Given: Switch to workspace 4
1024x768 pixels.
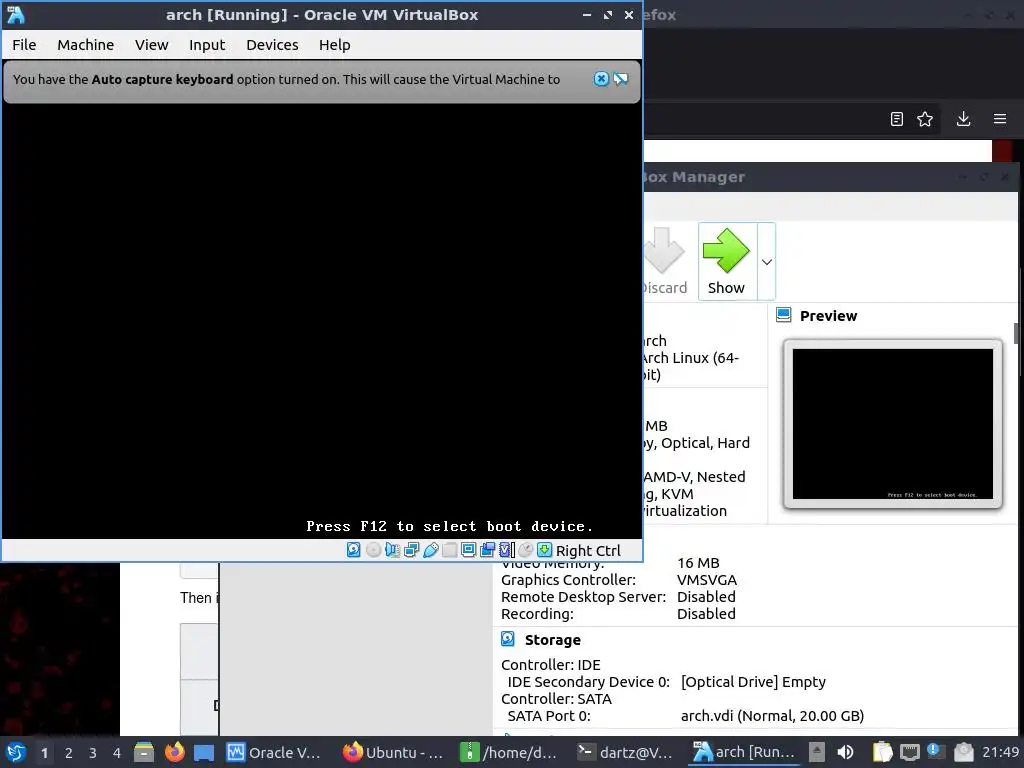Looking at the screenshot, I should [x=117, y=753].
